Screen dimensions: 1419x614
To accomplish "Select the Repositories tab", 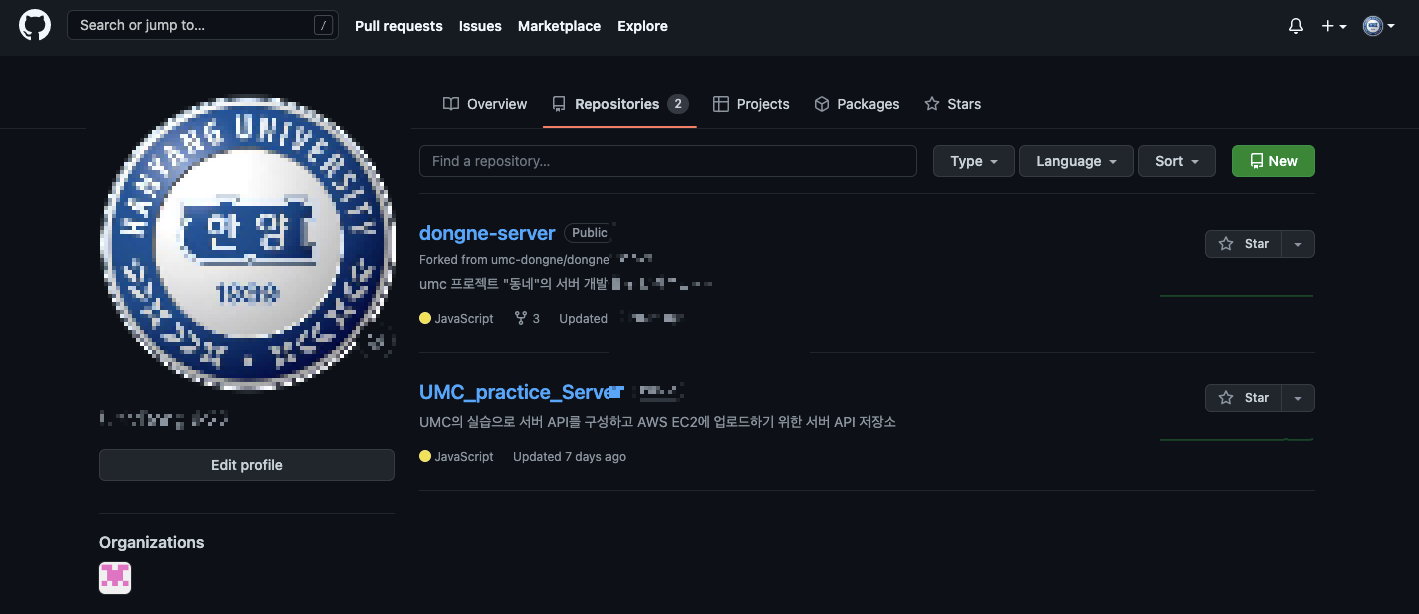I will (x=620, y=104).
